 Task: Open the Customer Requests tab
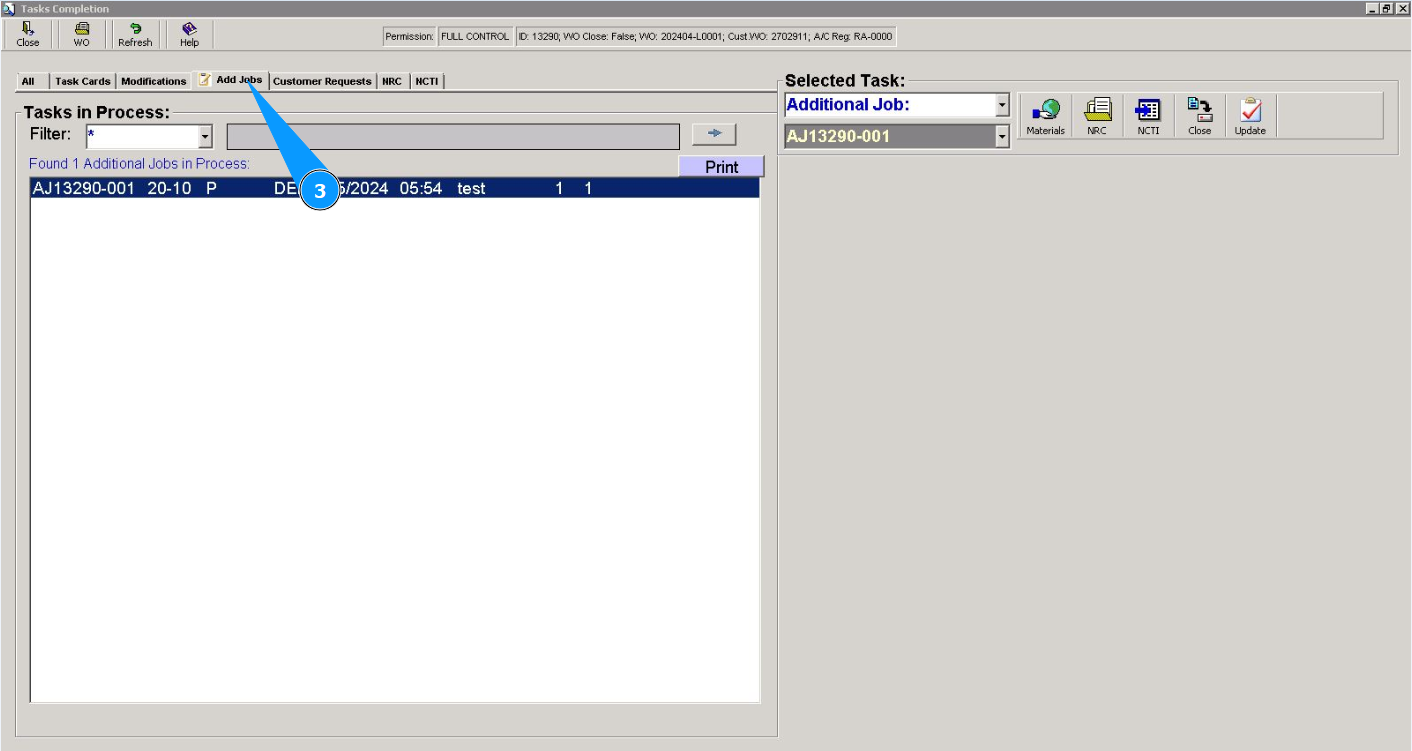click(x=322, y=81)
